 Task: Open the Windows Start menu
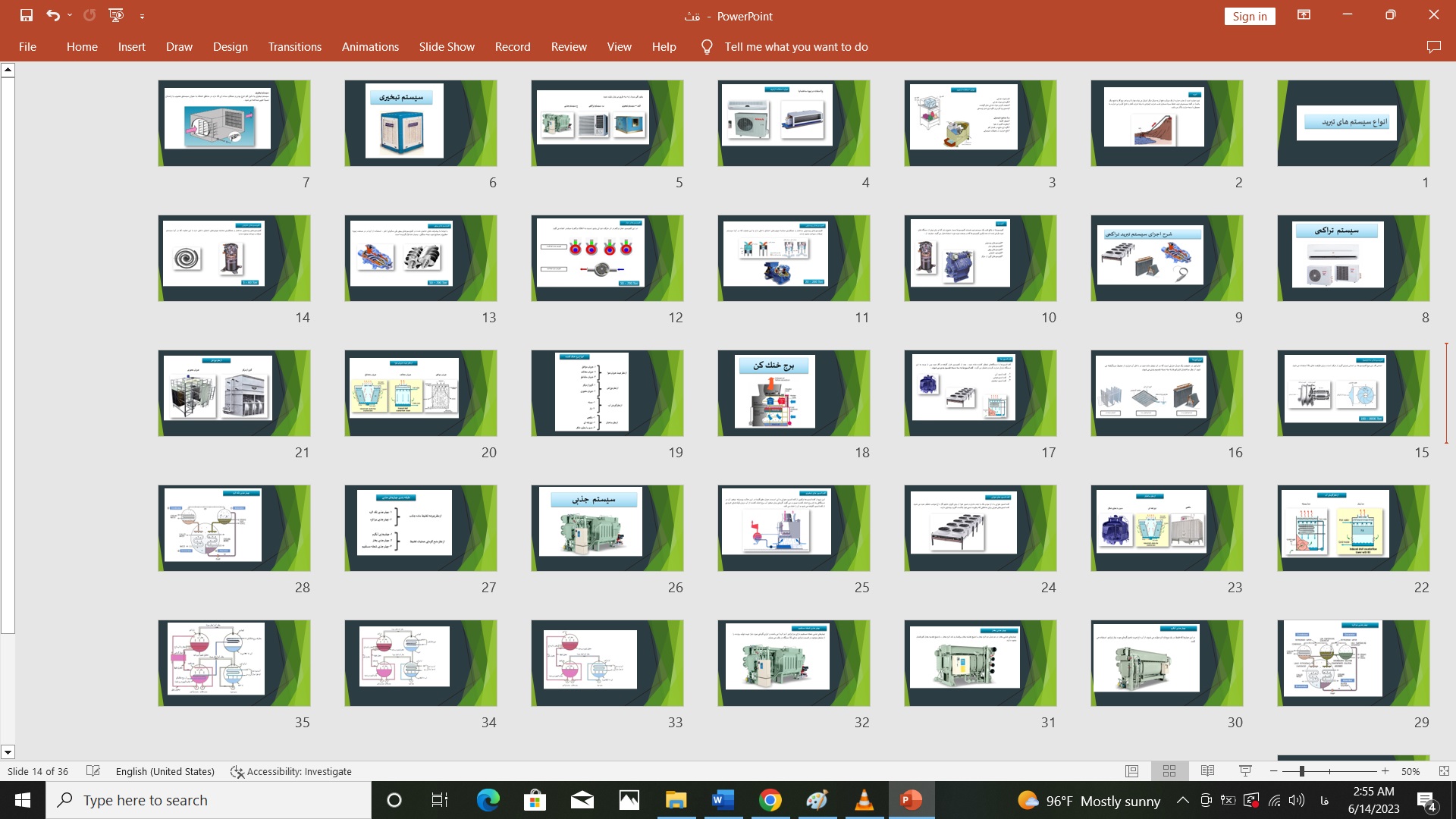click(x=23, y=800)
